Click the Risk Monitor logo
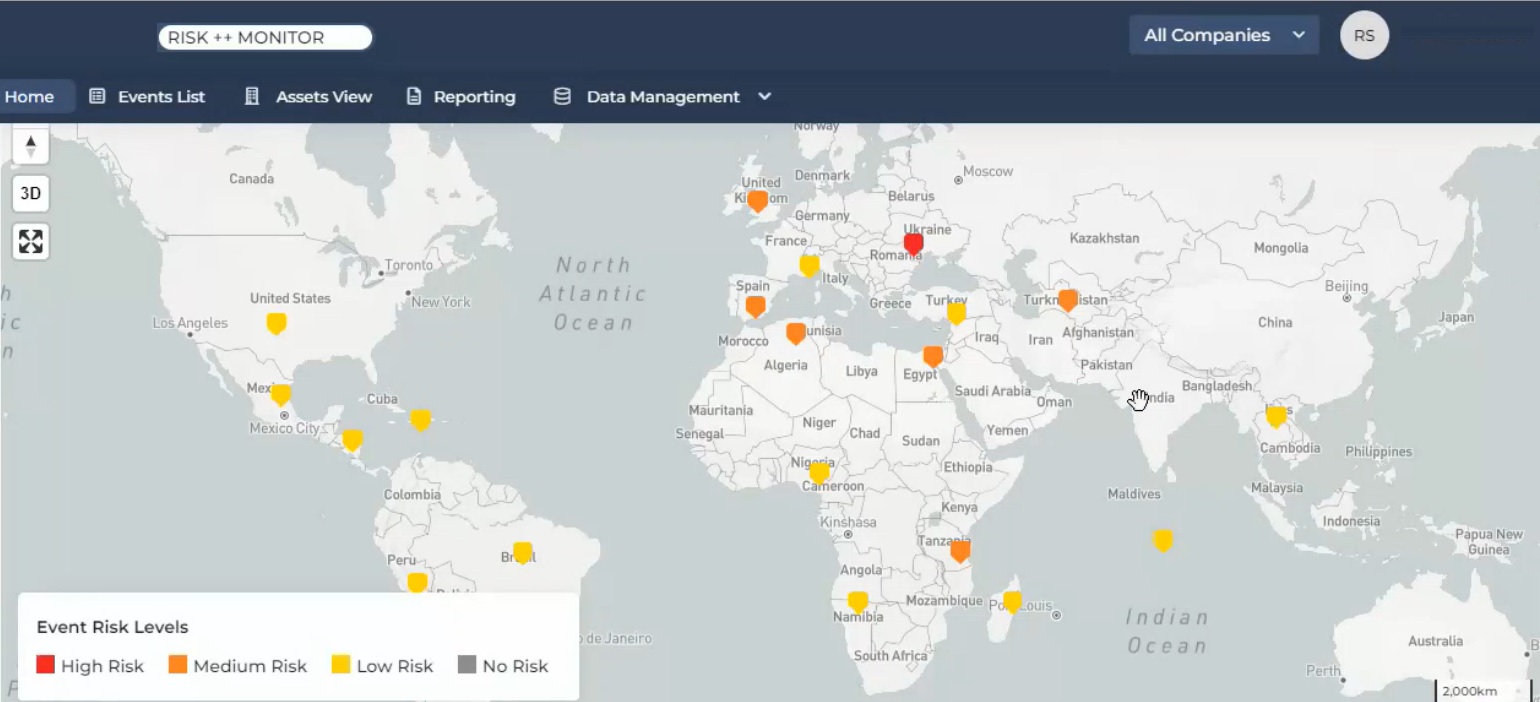Screen dimensions: 1540x702 pos(265,38)
